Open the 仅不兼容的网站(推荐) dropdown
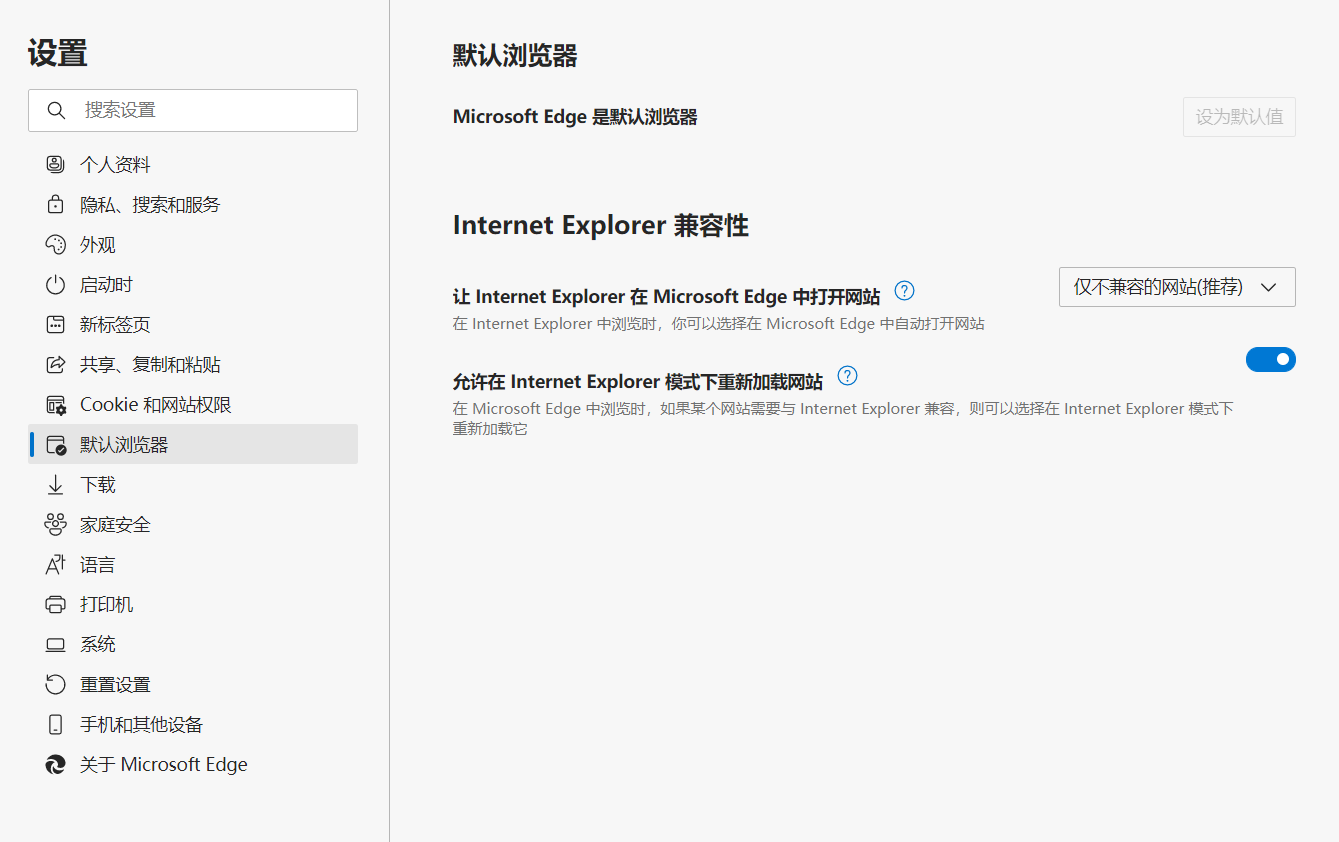The height and width of the screenshot is (842, 1339). pyautogui.click(x=1176, y=287)
